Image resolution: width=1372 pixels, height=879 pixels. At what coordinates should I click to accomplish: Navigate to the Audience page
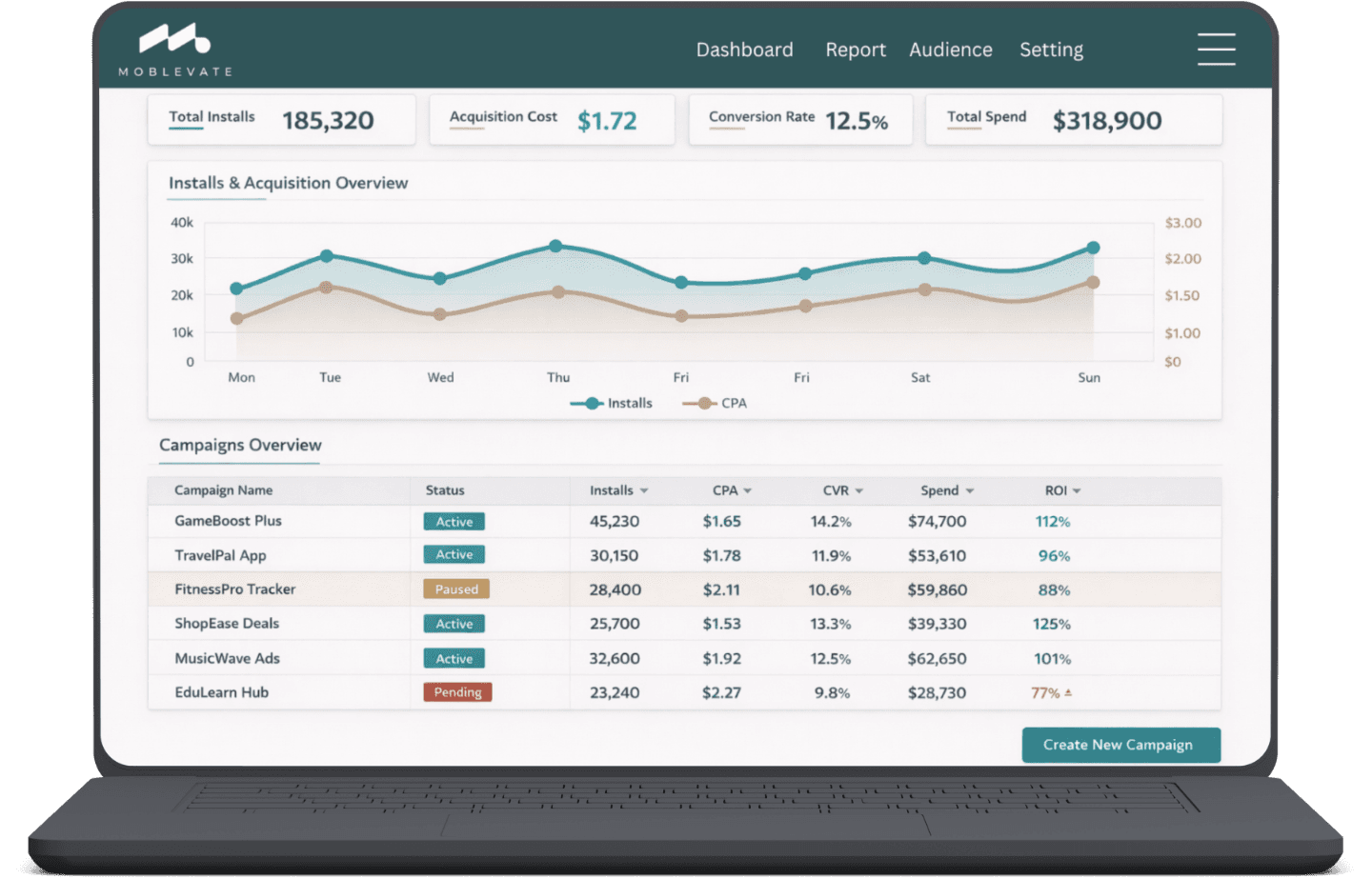tap(950, 50)
